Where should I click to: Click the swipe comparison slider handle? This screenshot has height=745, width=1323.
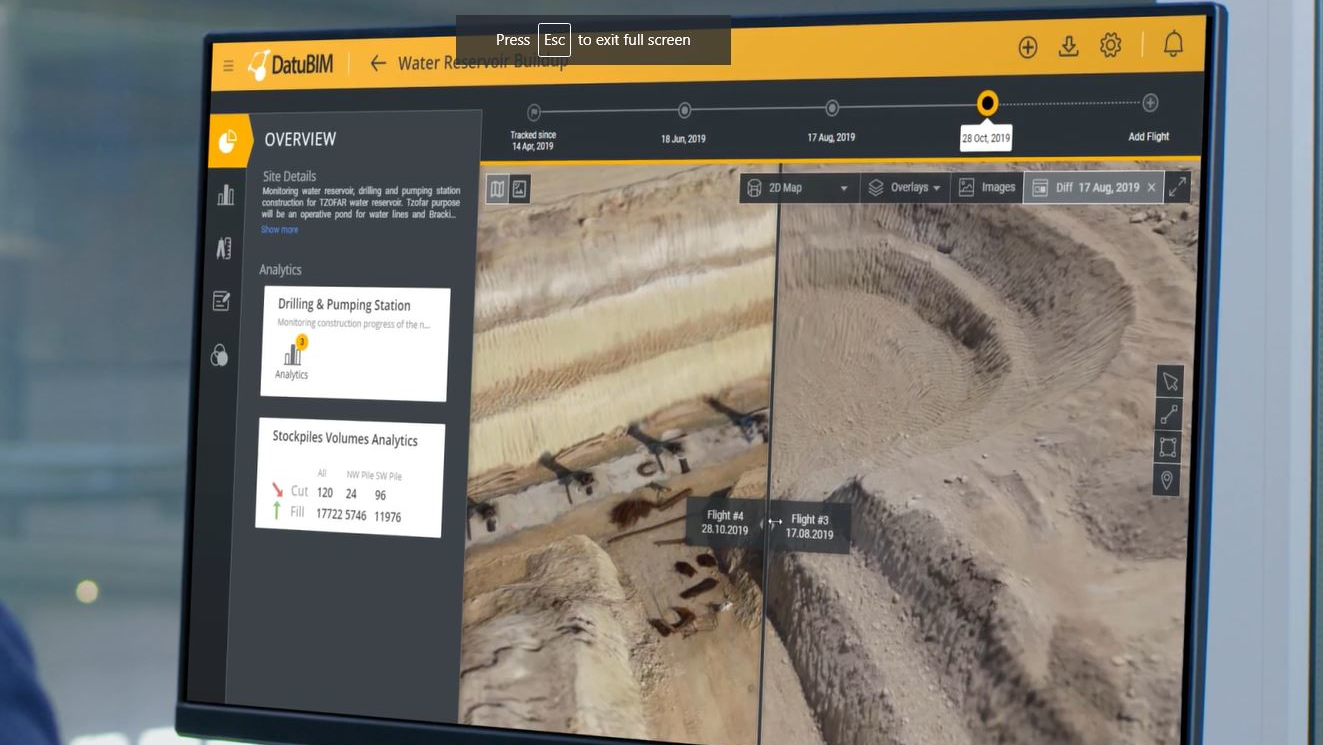[773, 523]
